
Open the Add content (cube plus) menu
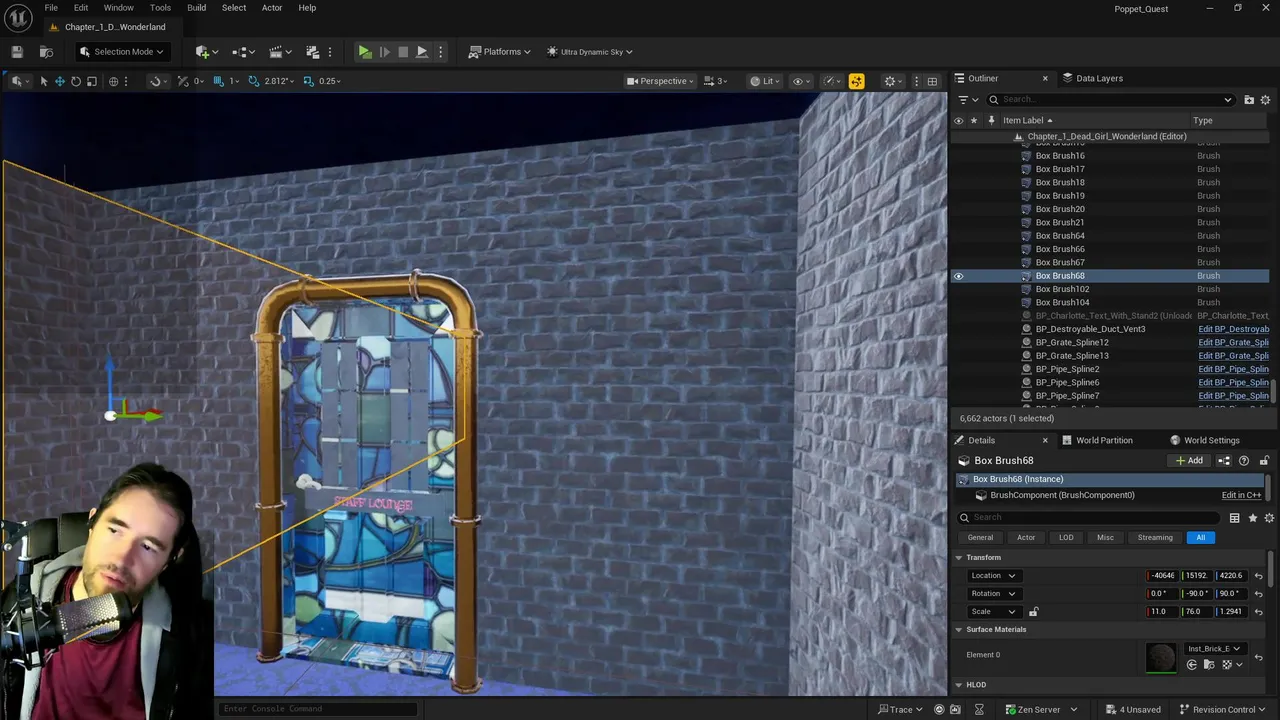207,52
